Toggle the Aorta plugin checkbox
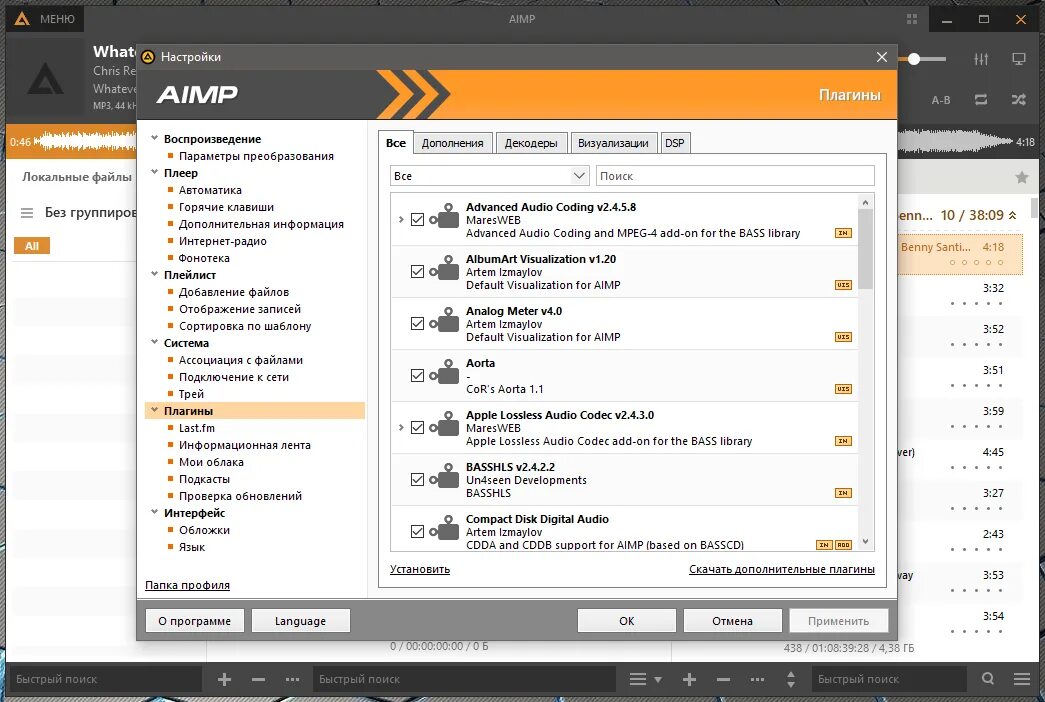 (417, 375)
